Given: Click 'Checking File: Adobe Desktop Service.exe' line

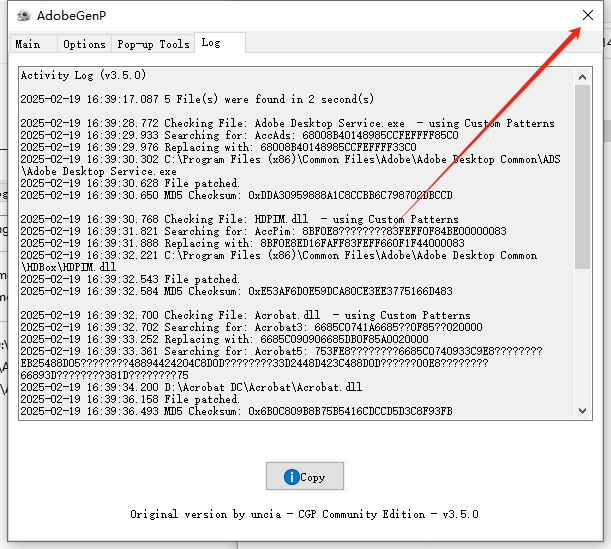Looking at the screenshot, I should pyautogui.click(x=288, y=123).
